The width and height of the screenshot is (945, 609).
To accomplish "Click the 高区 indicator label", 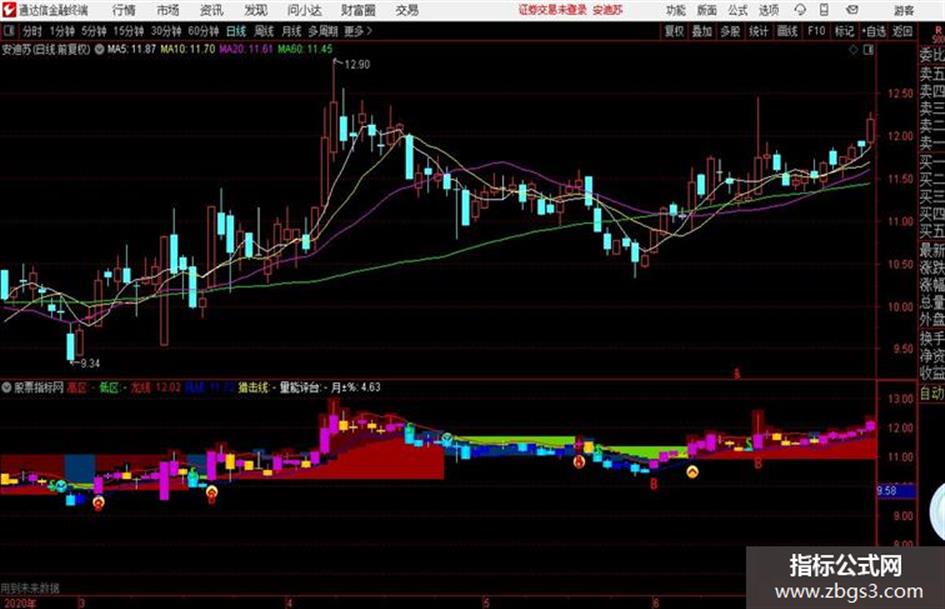I will point(77,388).
